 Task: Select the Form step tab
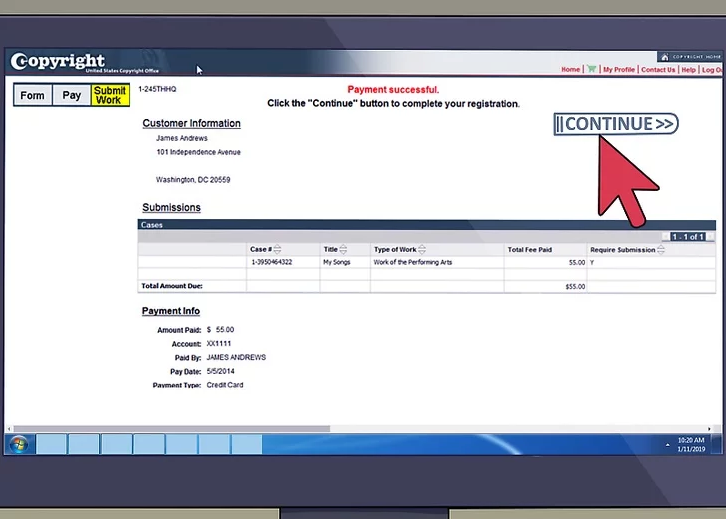pos(33,95)
